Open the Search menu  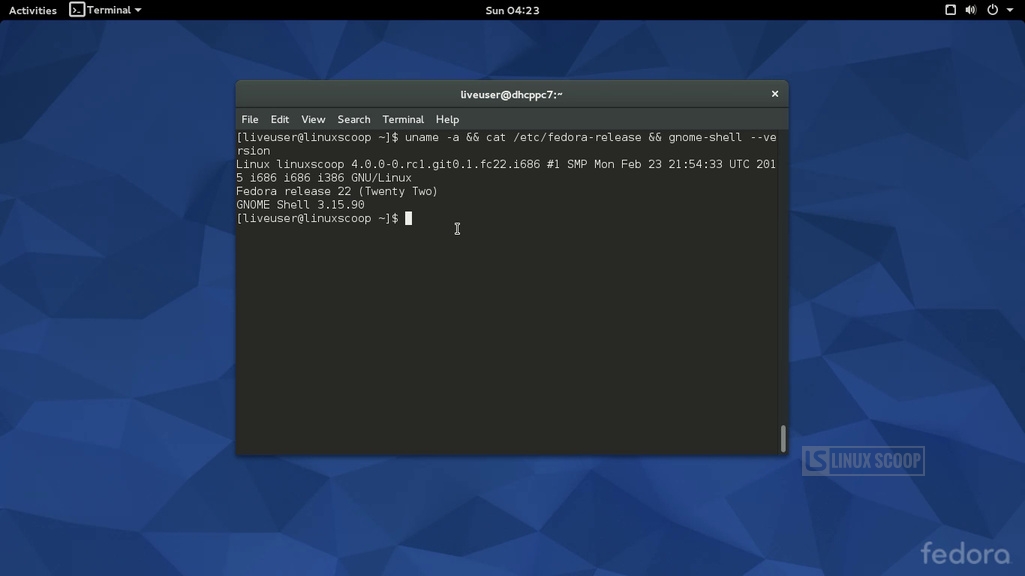353,119
